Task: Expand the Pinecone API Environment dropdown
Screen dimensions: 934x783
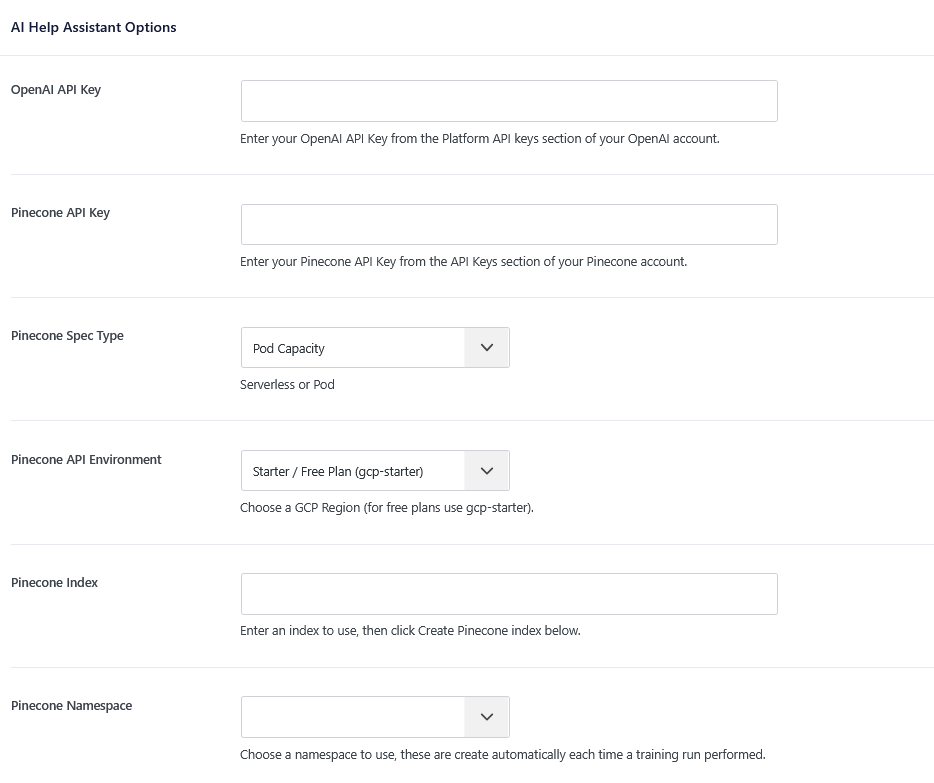Action: click(375, 471)
